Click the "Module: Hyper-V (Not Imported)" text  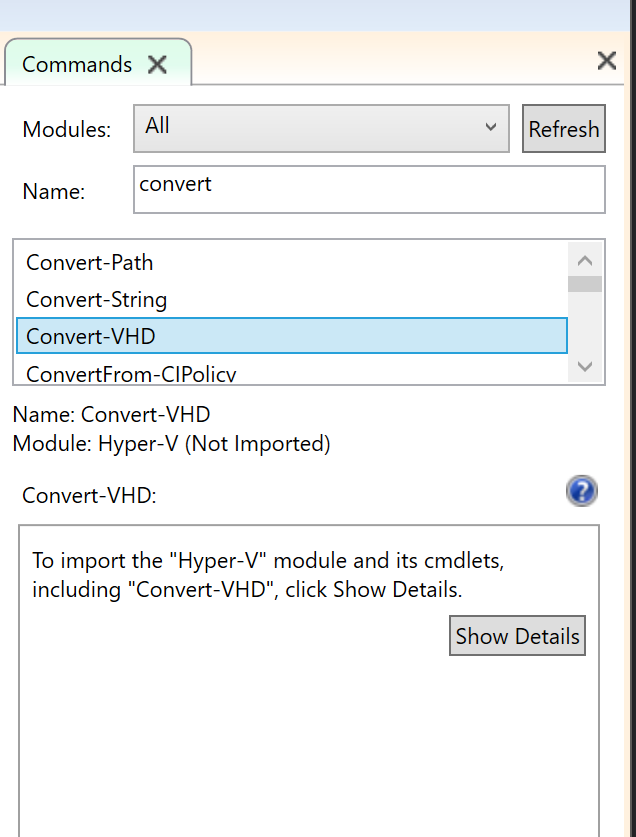tap(171, 444)
